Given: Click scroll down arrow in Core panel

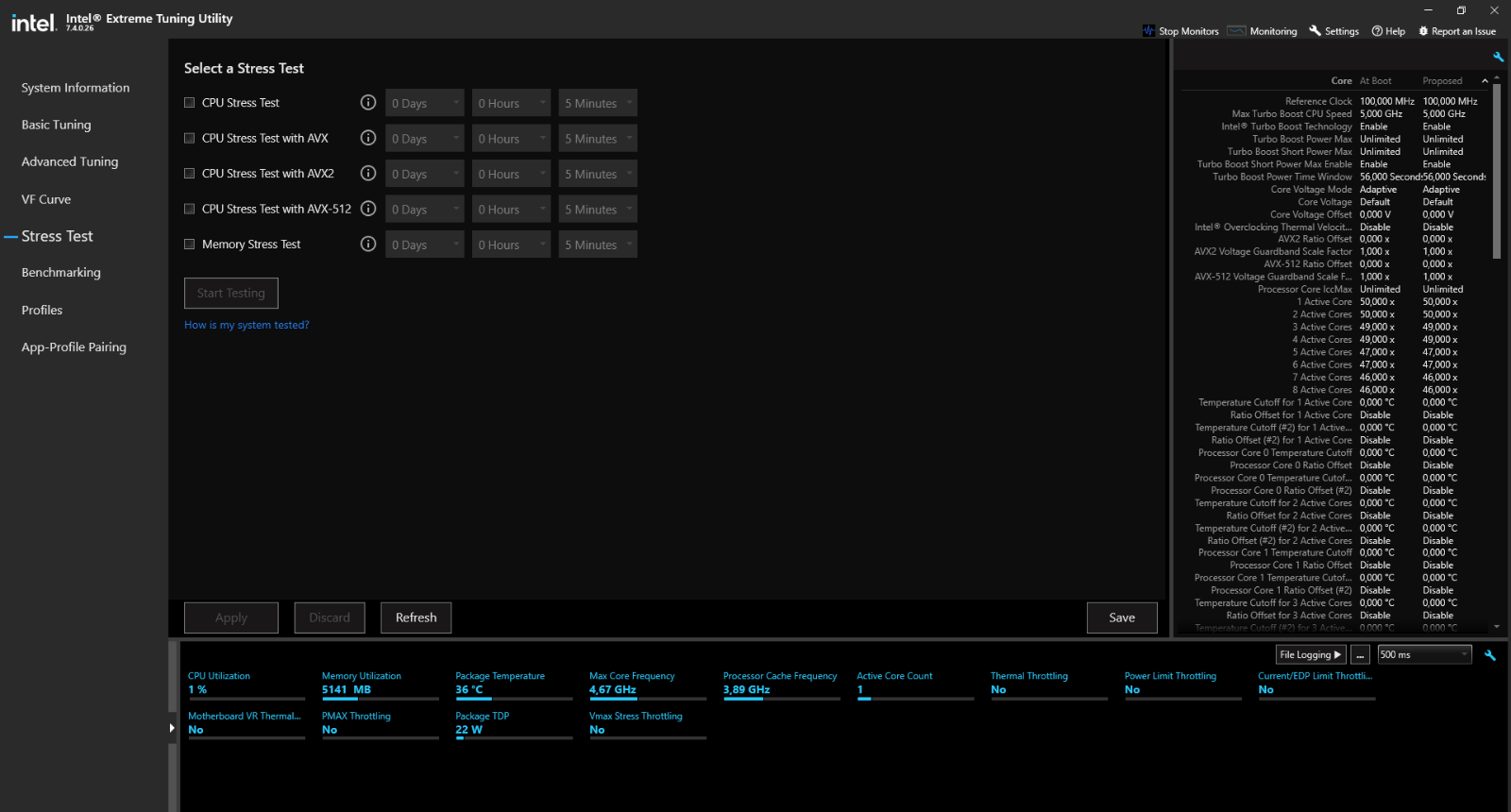Looking at the screenshot, I should [x=1497, y=627].
